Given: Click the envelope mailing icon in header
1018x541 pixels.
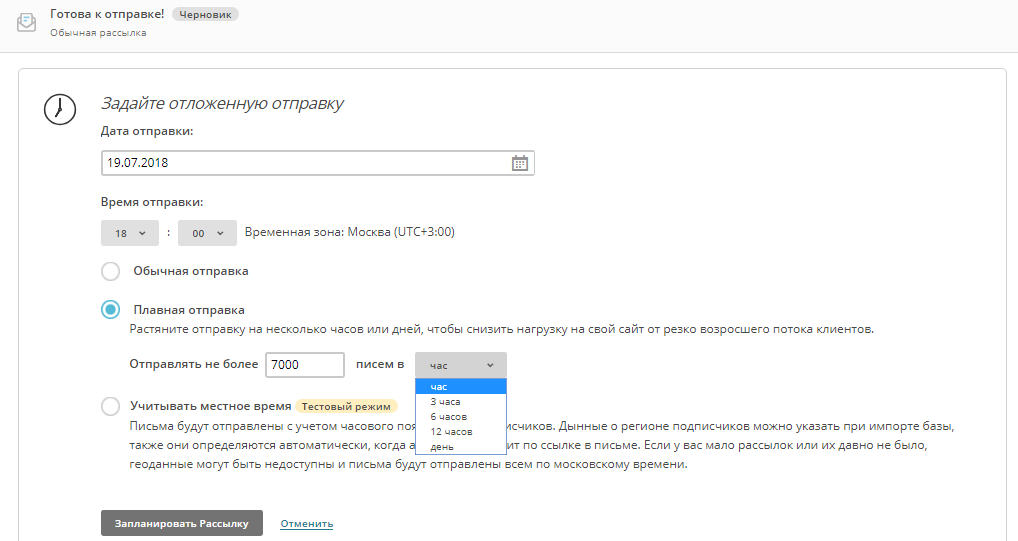Looking at the screenshot, I should [27, 22].
